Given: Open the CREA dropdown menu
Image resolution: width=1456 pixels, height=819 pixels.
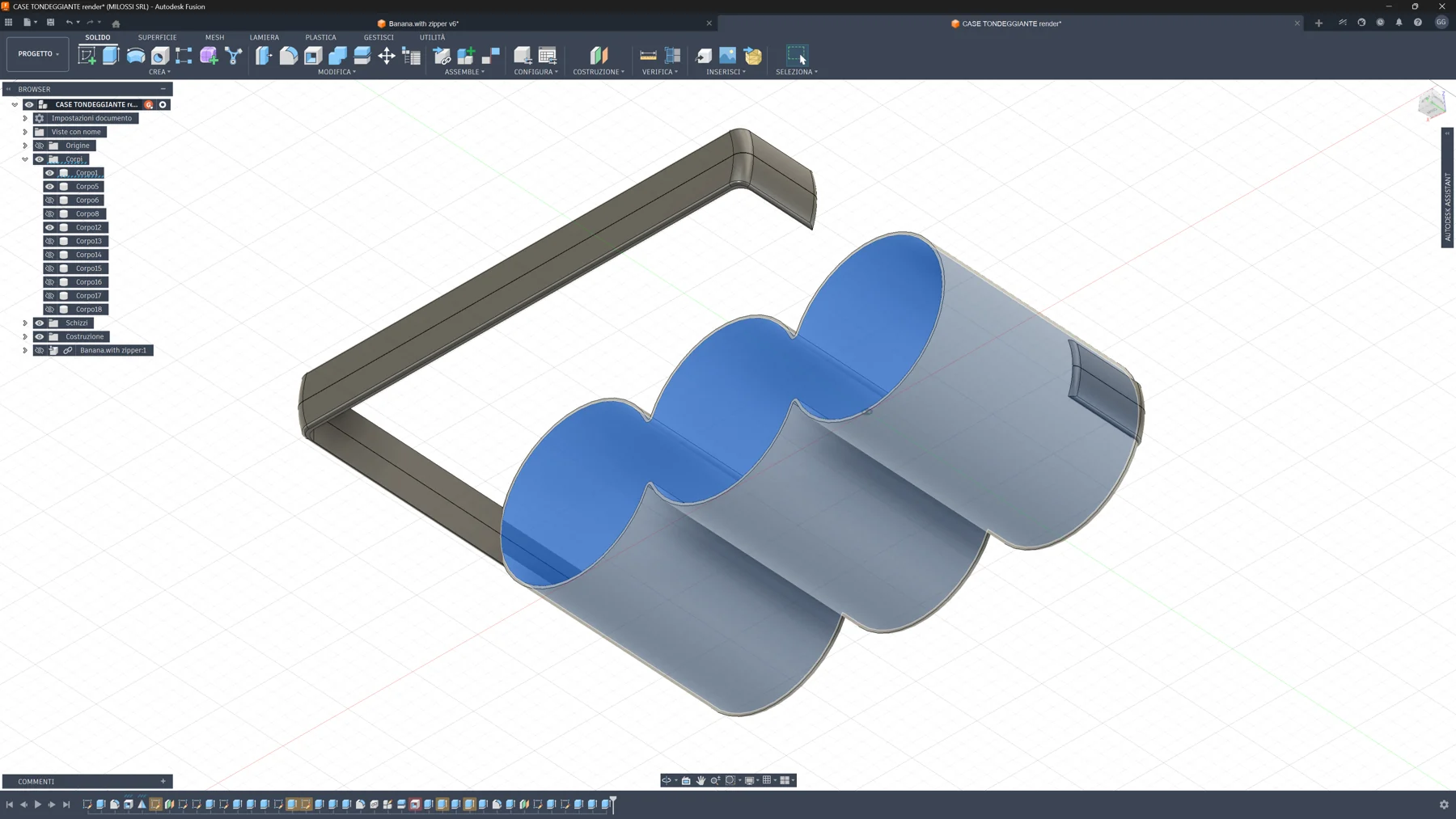Looking at the screenshot, I should point(159,72).
